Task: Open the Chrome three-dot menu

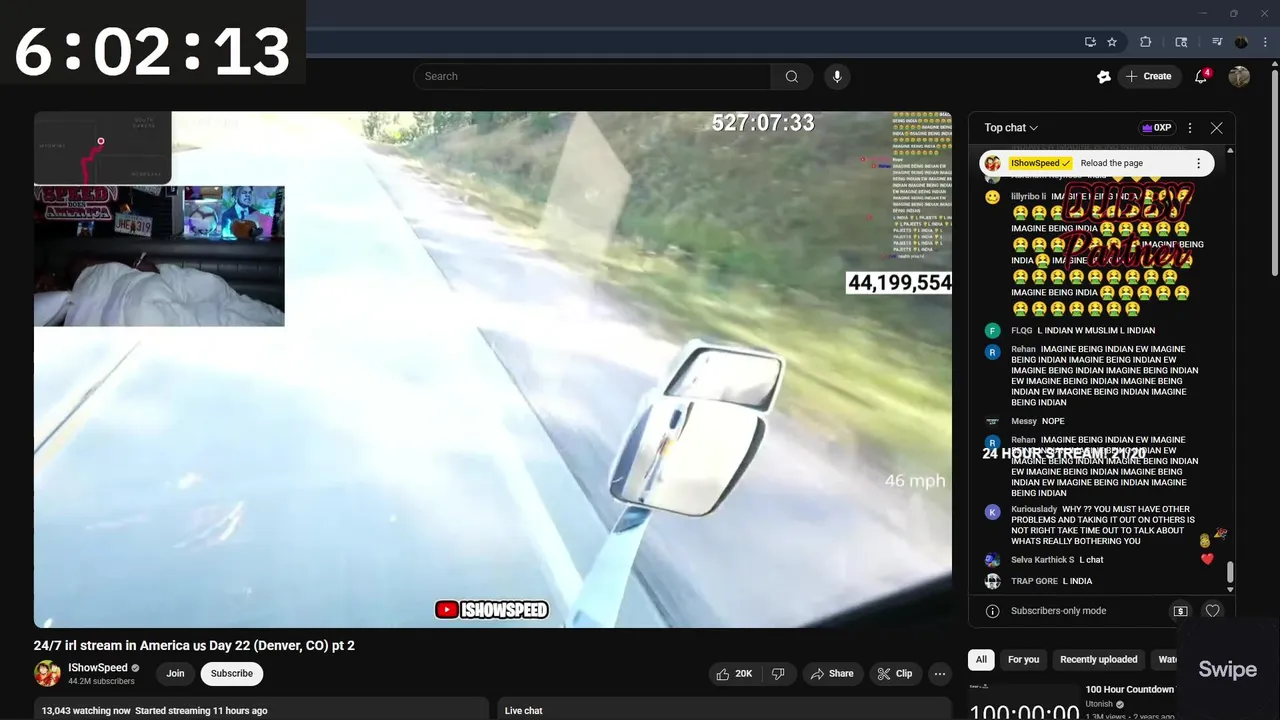Action: [x=1265, y=42]
